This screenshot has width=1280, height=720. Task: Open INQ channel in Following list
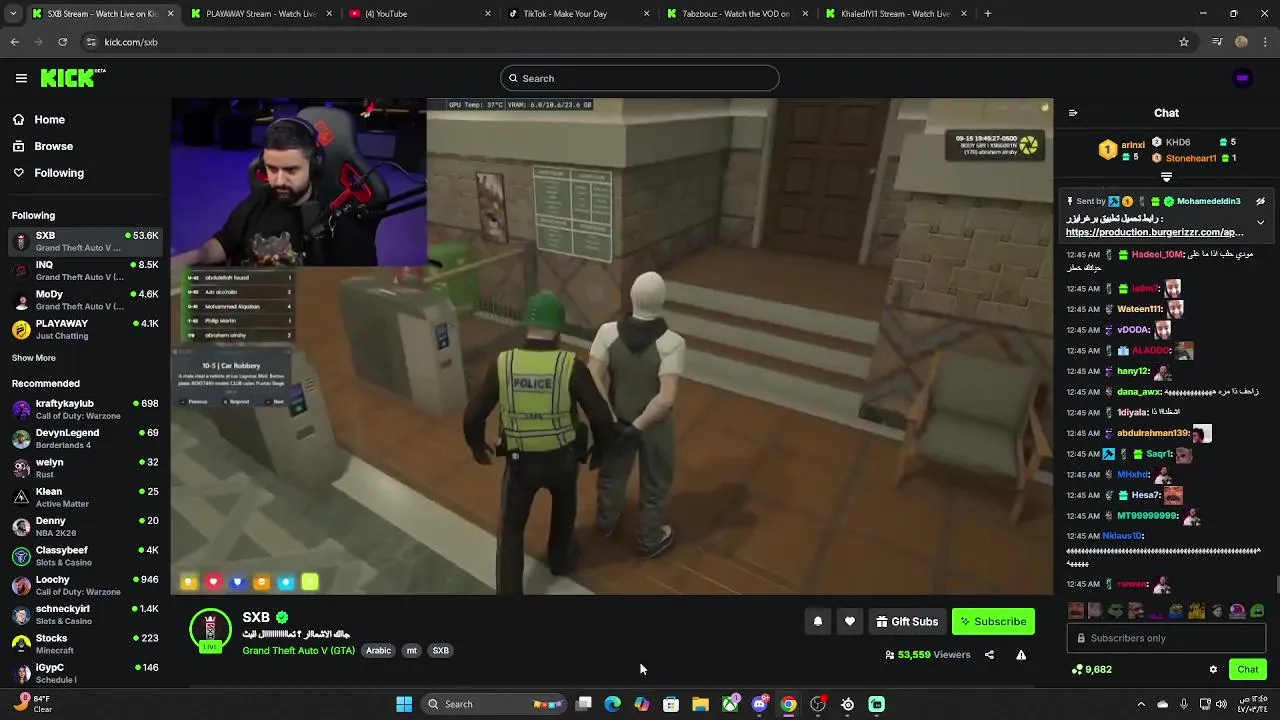85,271
